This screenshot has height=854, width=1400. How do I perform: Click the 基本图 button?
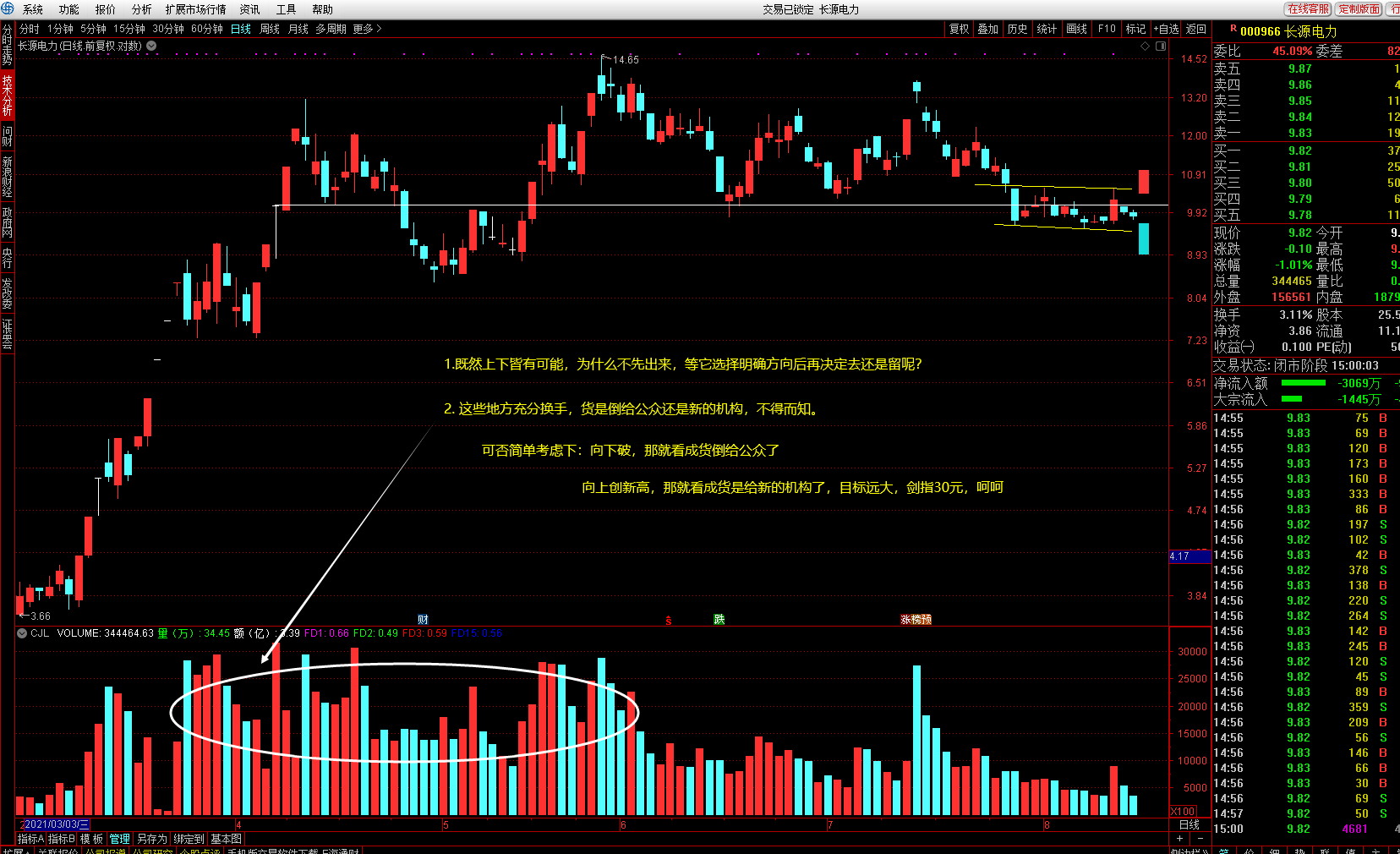coord(227,839)
